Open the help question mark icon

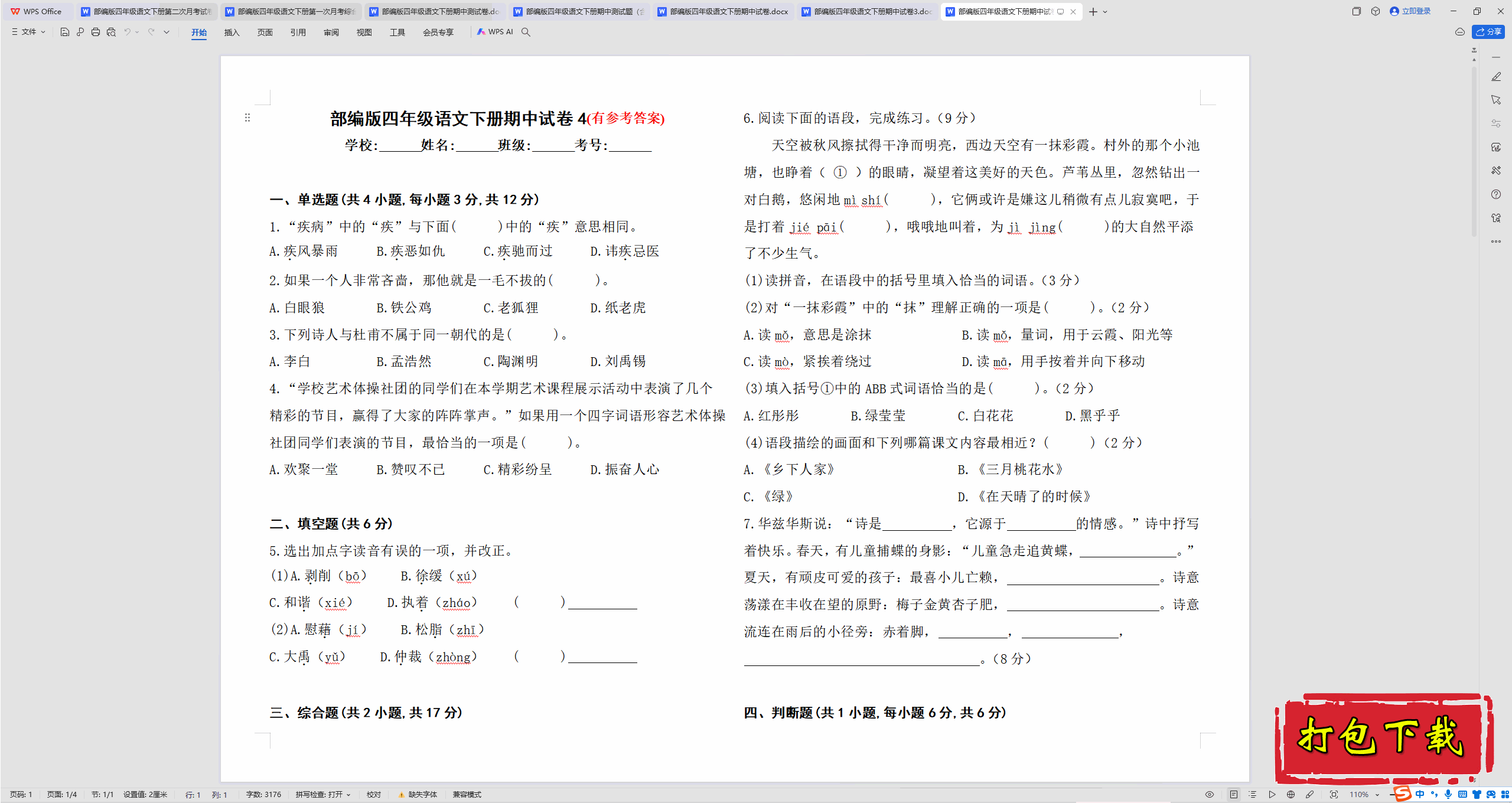click(x=1496, y=194)
